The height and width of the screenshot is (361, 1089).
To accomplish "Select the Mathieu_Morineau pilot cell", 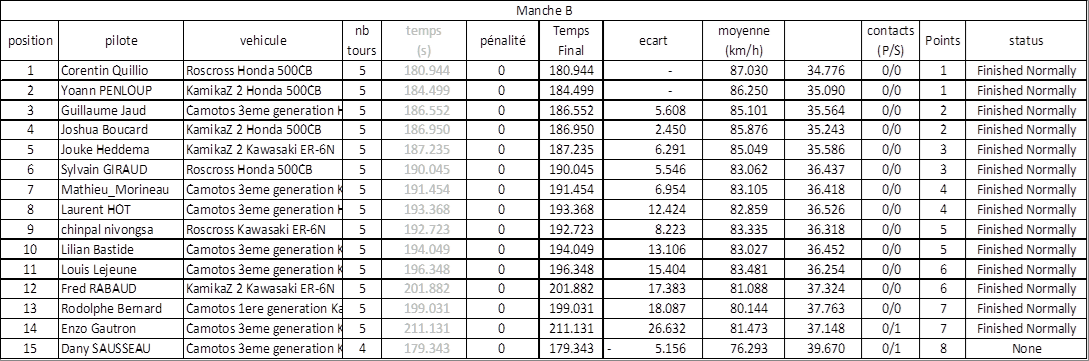I will [x=121, y=190].
